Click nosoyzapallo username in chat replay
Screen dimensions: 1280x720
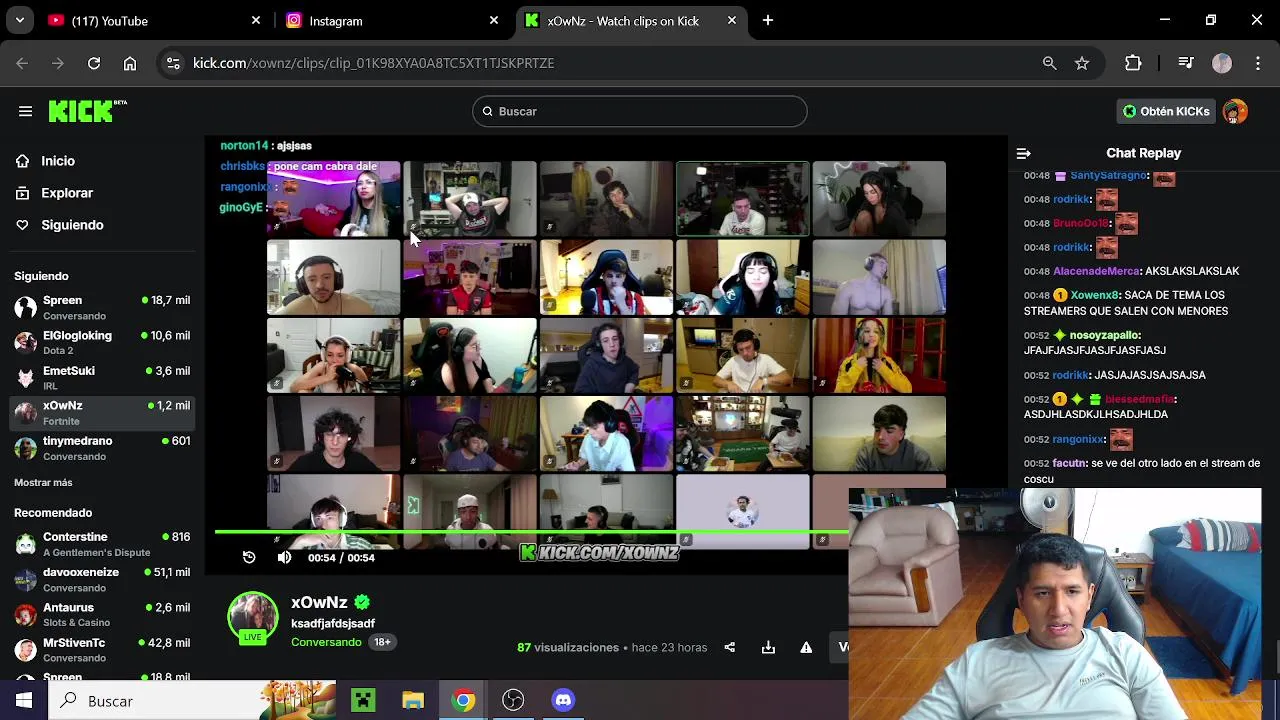[x=1104, y=335]
